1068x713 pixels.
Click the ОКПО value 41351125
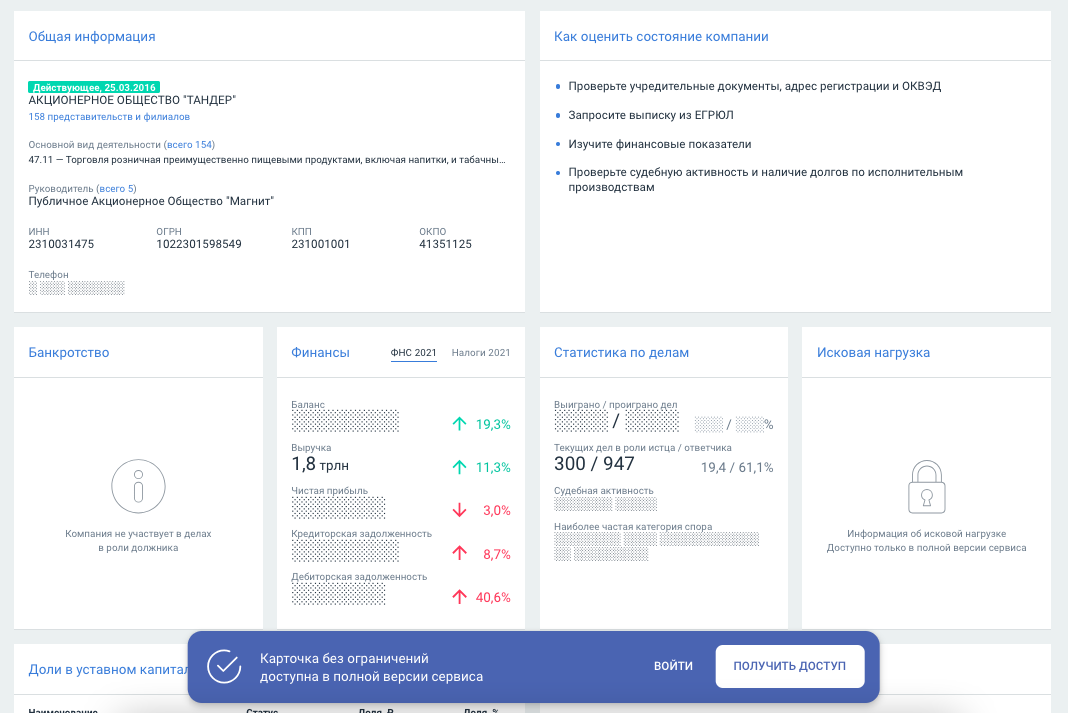445,244
